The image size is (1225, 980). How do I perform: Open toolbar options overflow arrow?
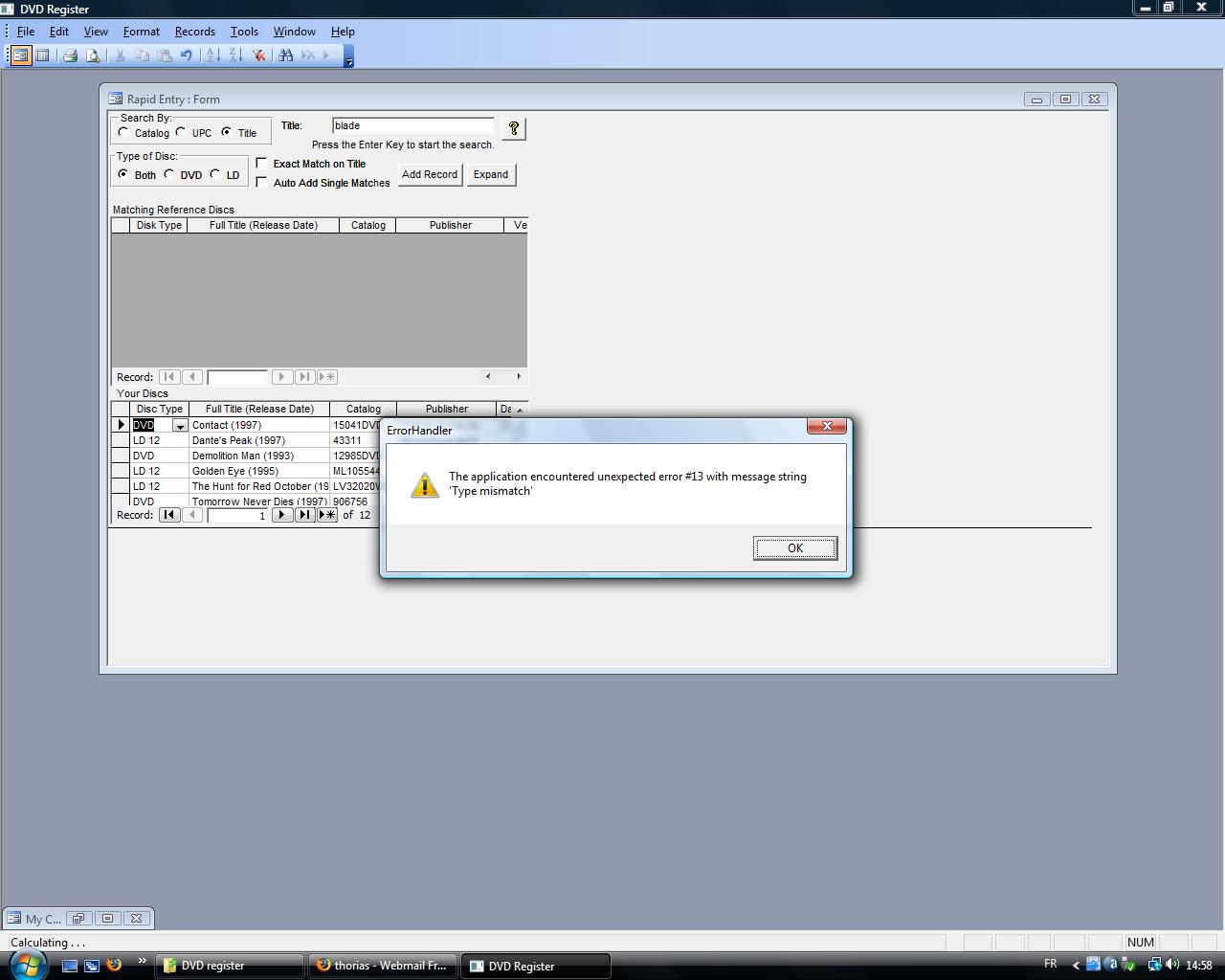coord(348,56)
